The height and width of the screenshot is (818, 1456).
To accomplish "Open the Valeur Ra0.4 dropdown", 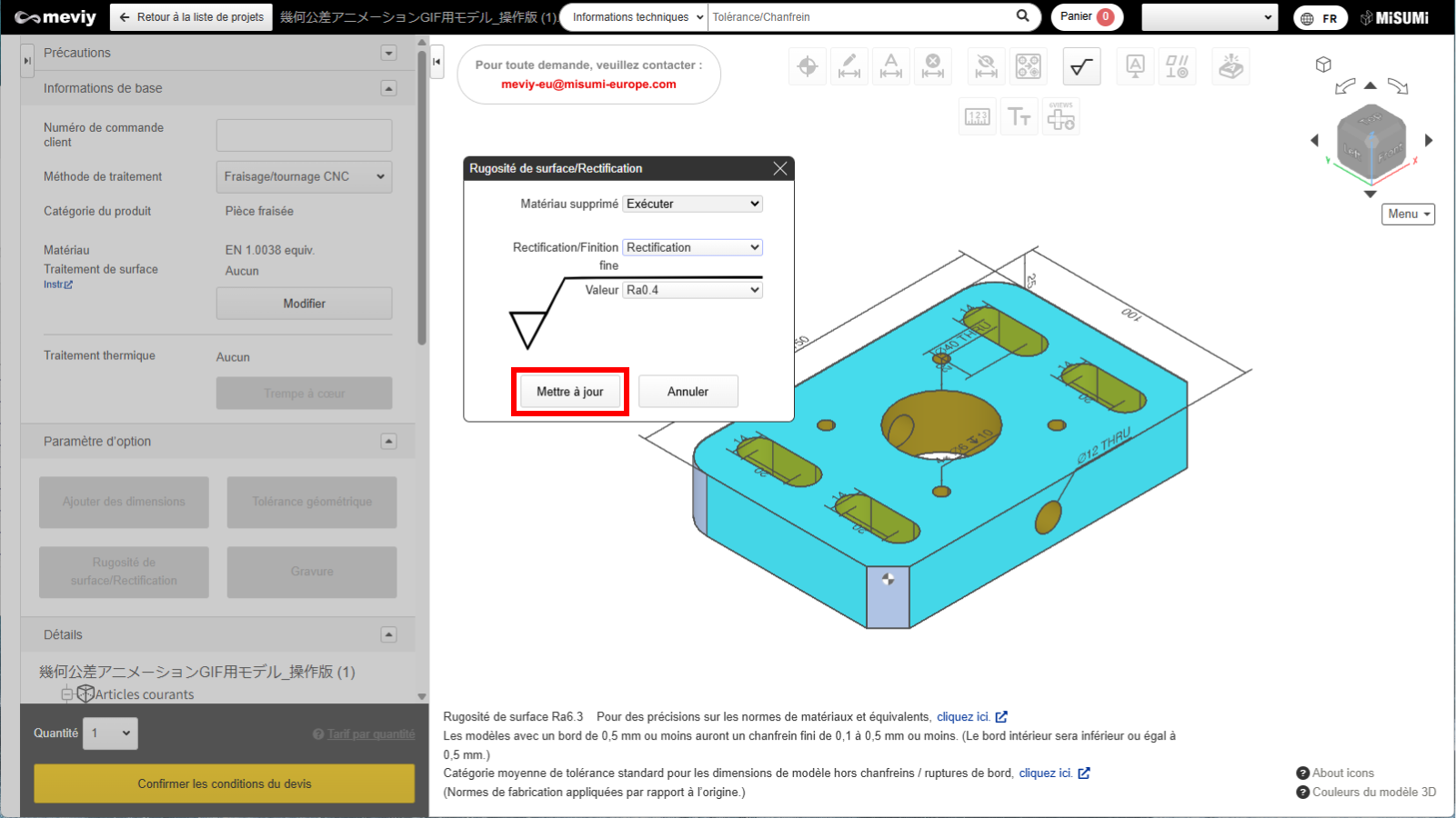I will click(x=692, y=290).
